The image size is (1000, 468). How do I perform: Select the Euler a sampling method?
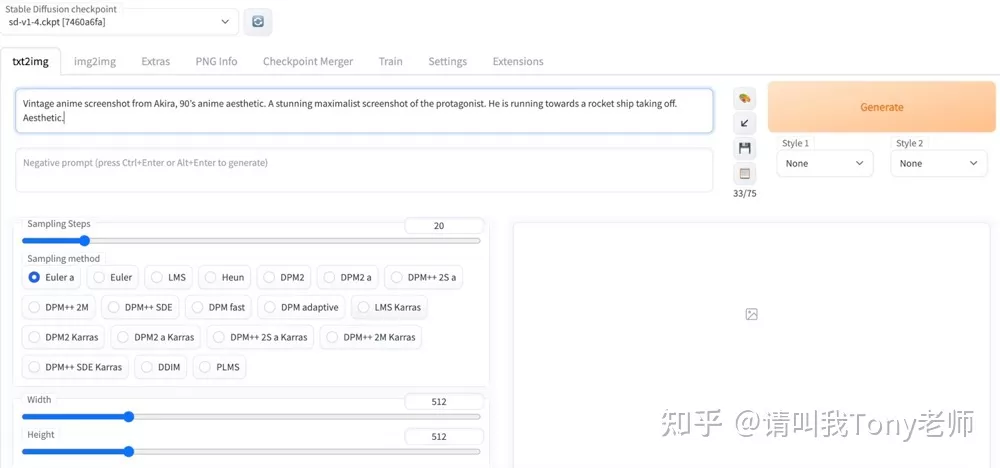click(52, 277)
